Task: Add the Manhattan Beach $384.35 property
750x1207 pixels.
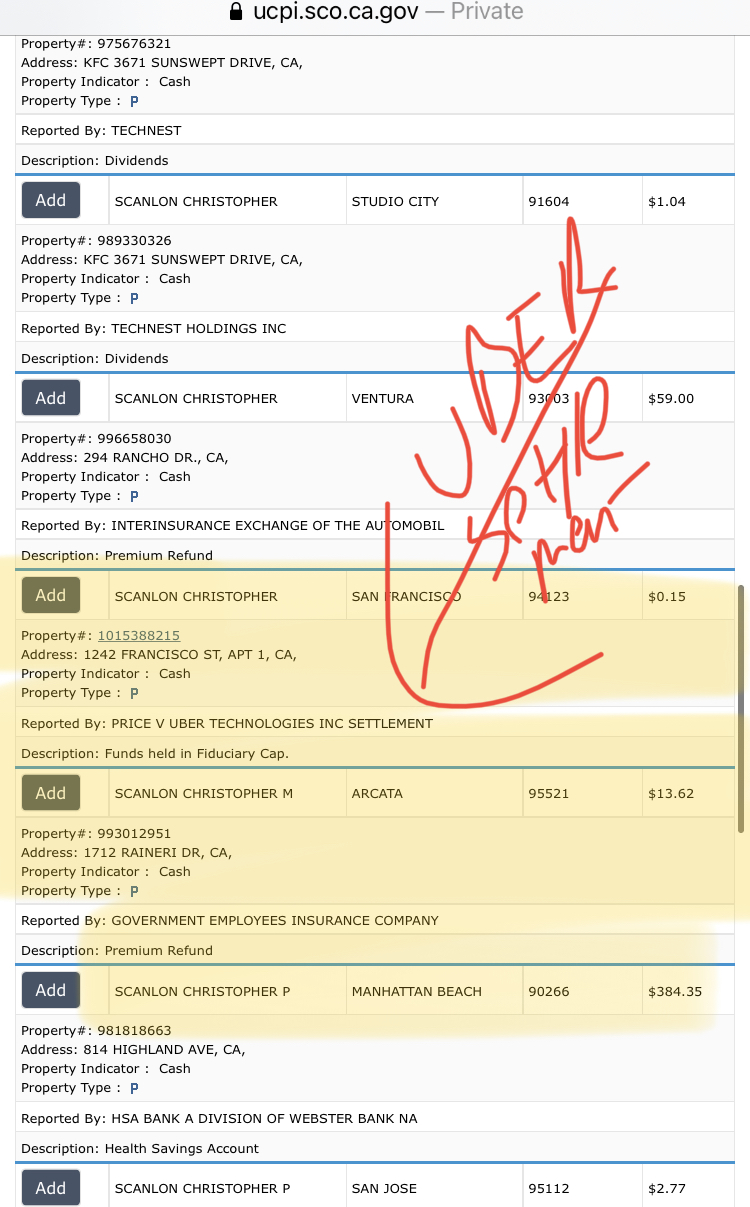Action: coord(51,990)
